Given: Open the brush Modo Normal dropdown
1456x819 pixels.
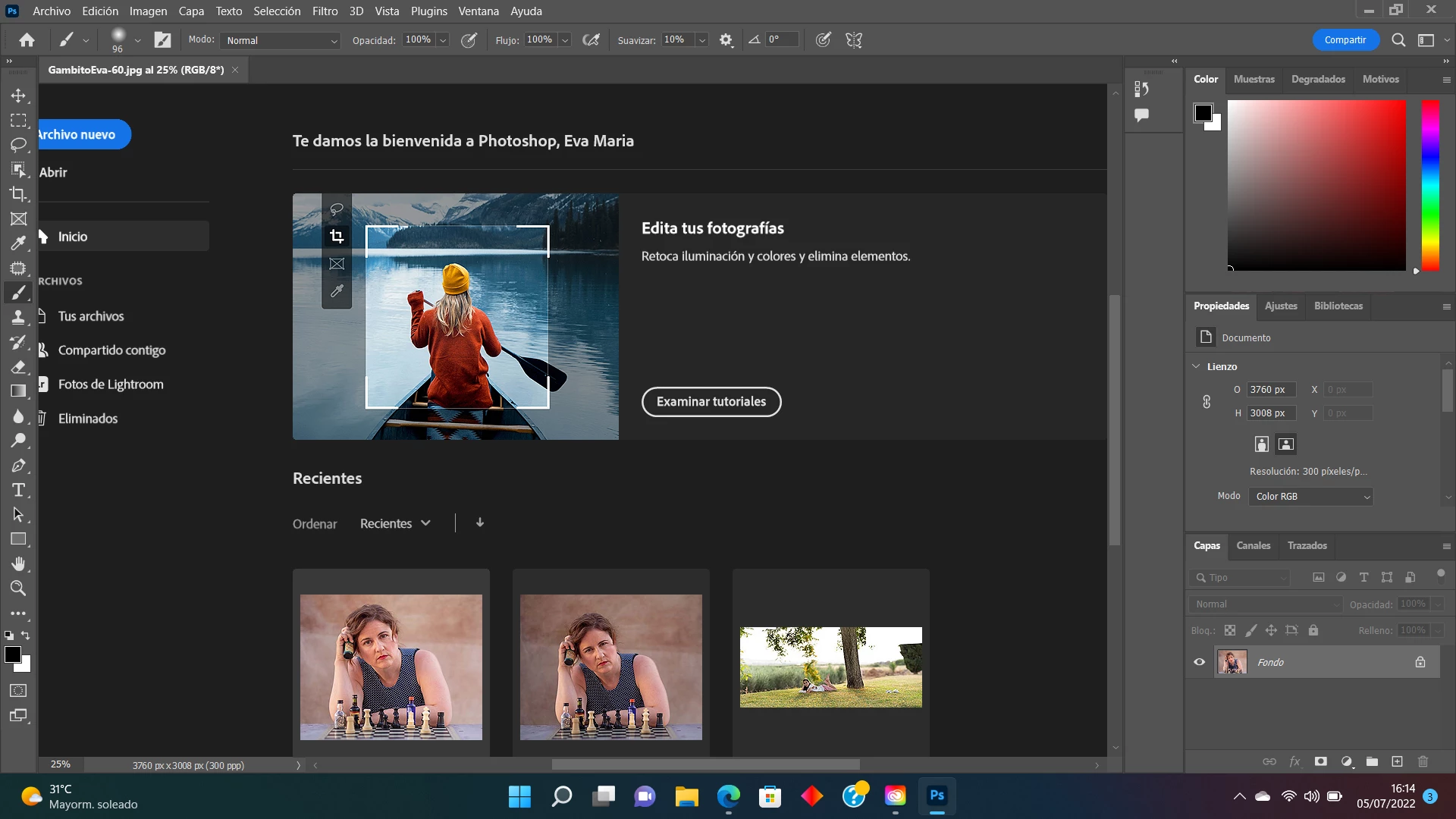Looking at the screenshot, I should [281, 40].
